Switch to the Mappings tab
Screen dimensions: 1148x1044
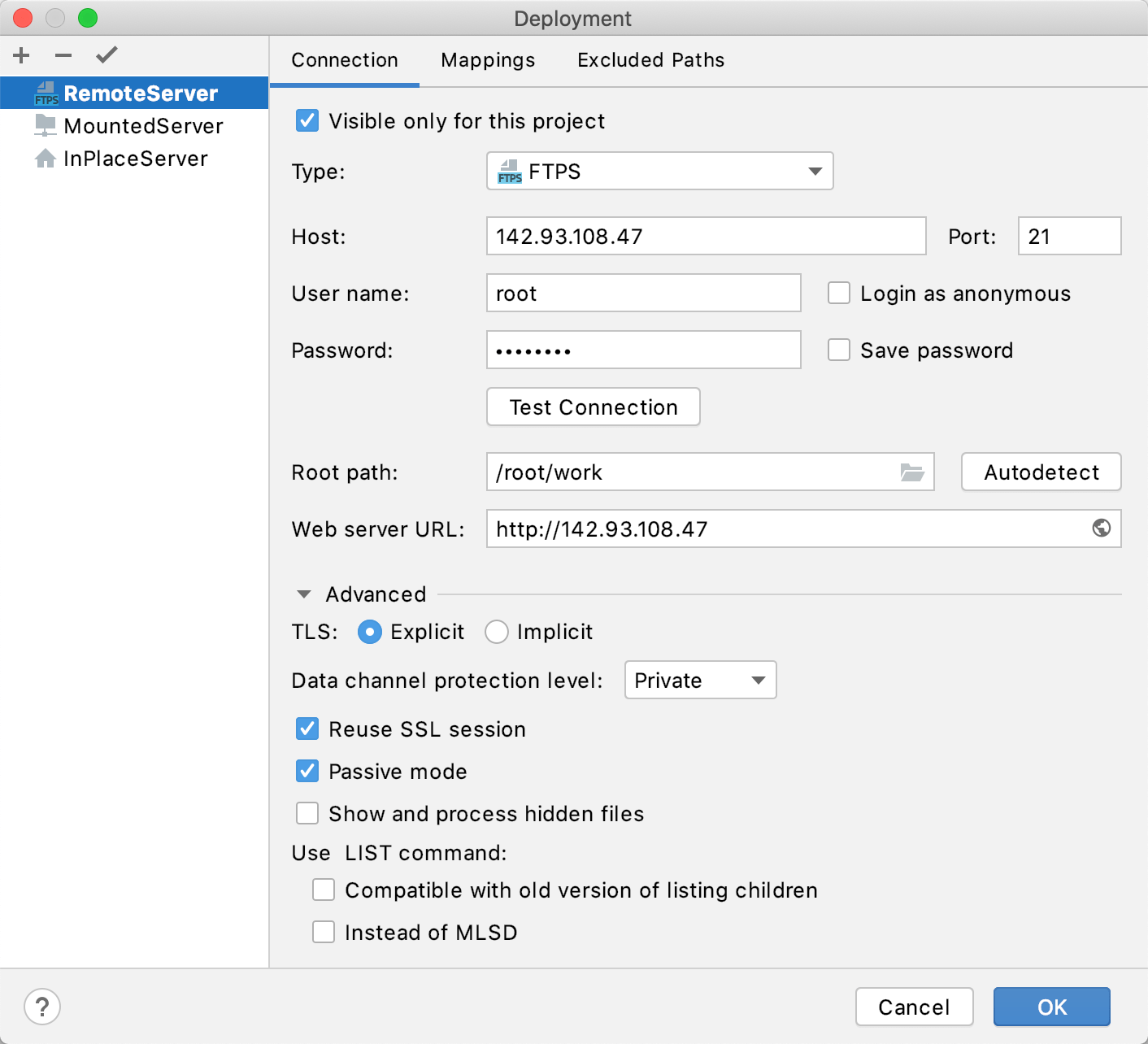pos(487,59)
